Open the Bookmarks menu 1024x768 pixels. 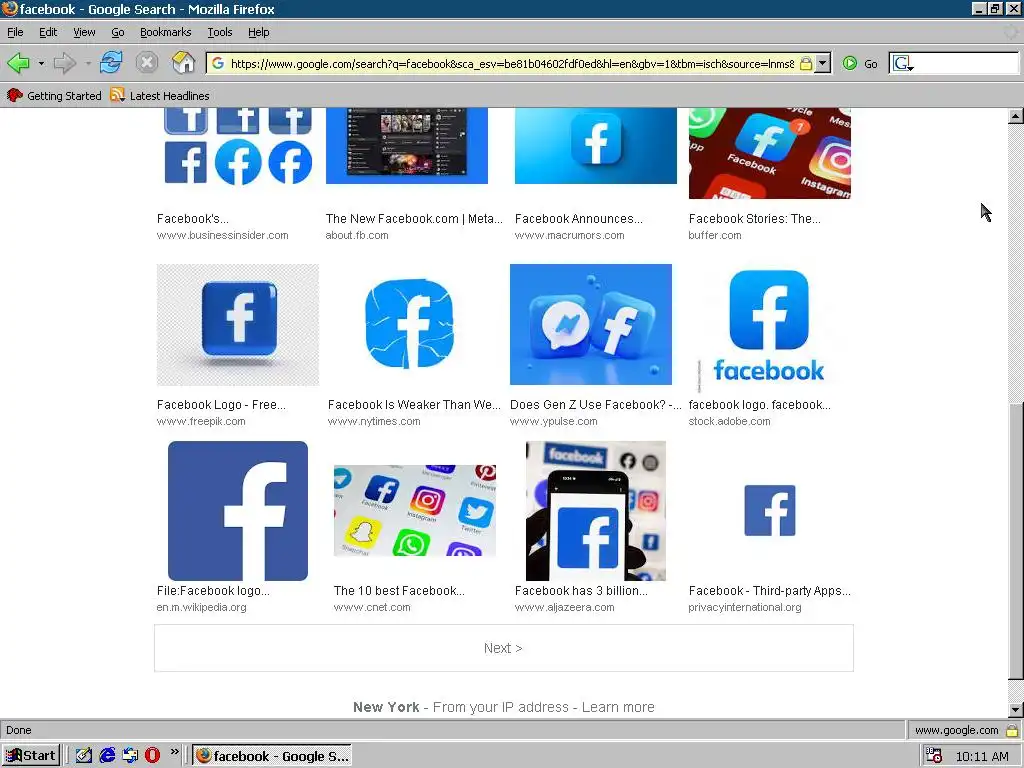point(165,32)
